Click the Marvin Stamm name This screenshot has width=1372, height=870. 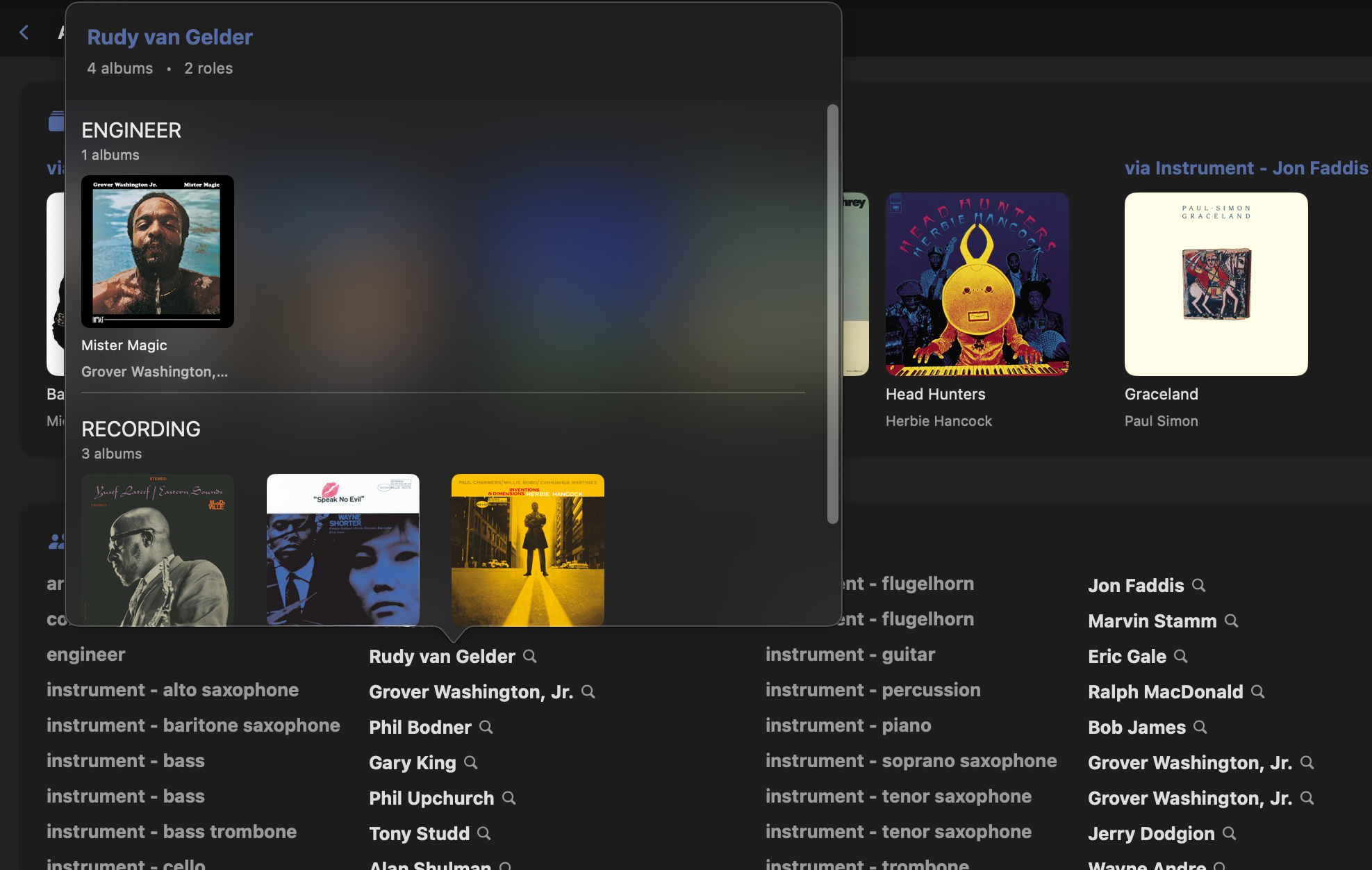point(1152,621)
